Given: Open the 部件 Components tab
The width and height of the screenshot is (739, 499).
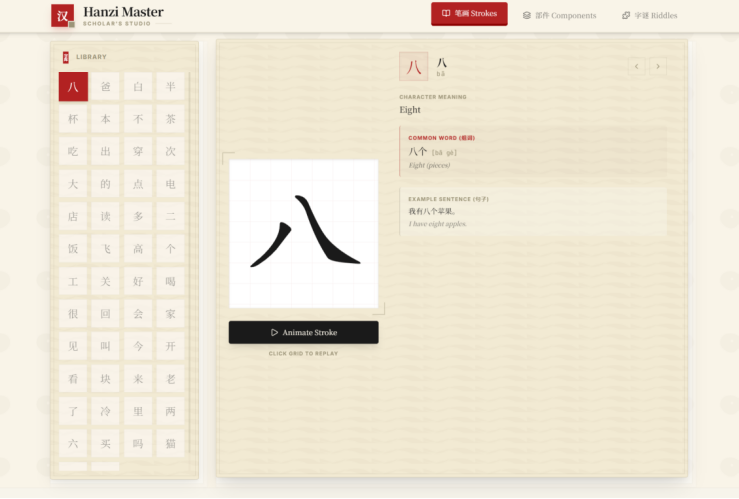Looking at the screenshot, I should click(559, 16).
